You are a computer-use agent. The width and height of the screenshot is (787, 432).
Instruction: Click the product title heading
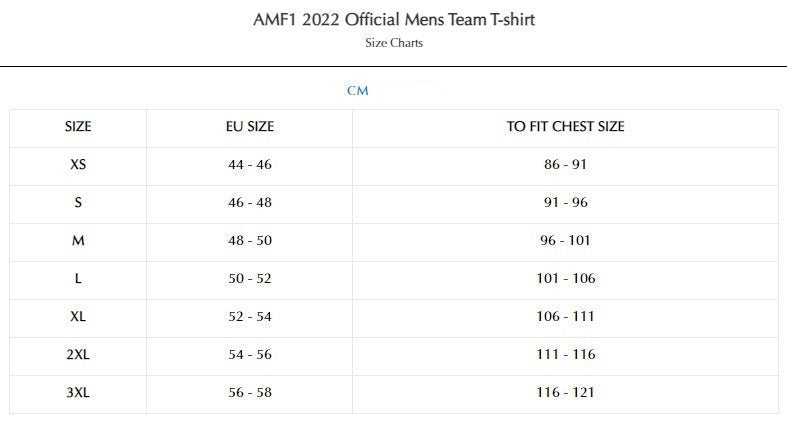point(392,20)
